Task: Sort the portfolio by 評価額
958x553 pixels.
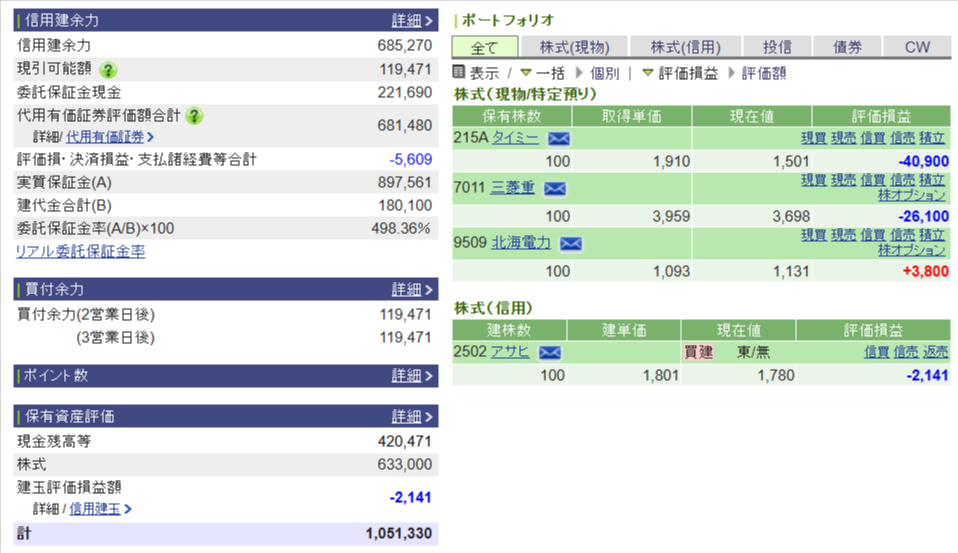Action: pyautogui.click(x=764, y=73)
